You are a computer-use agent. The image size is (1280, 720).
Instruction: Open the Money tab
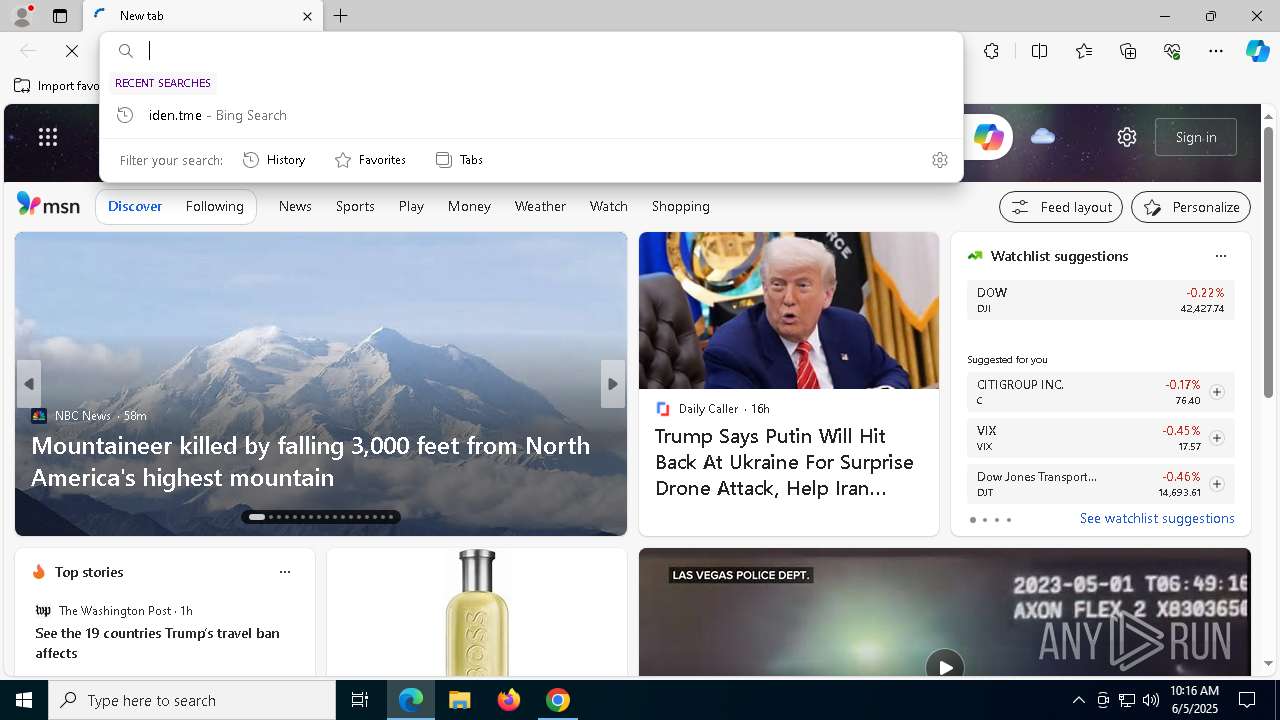(469, 206)
